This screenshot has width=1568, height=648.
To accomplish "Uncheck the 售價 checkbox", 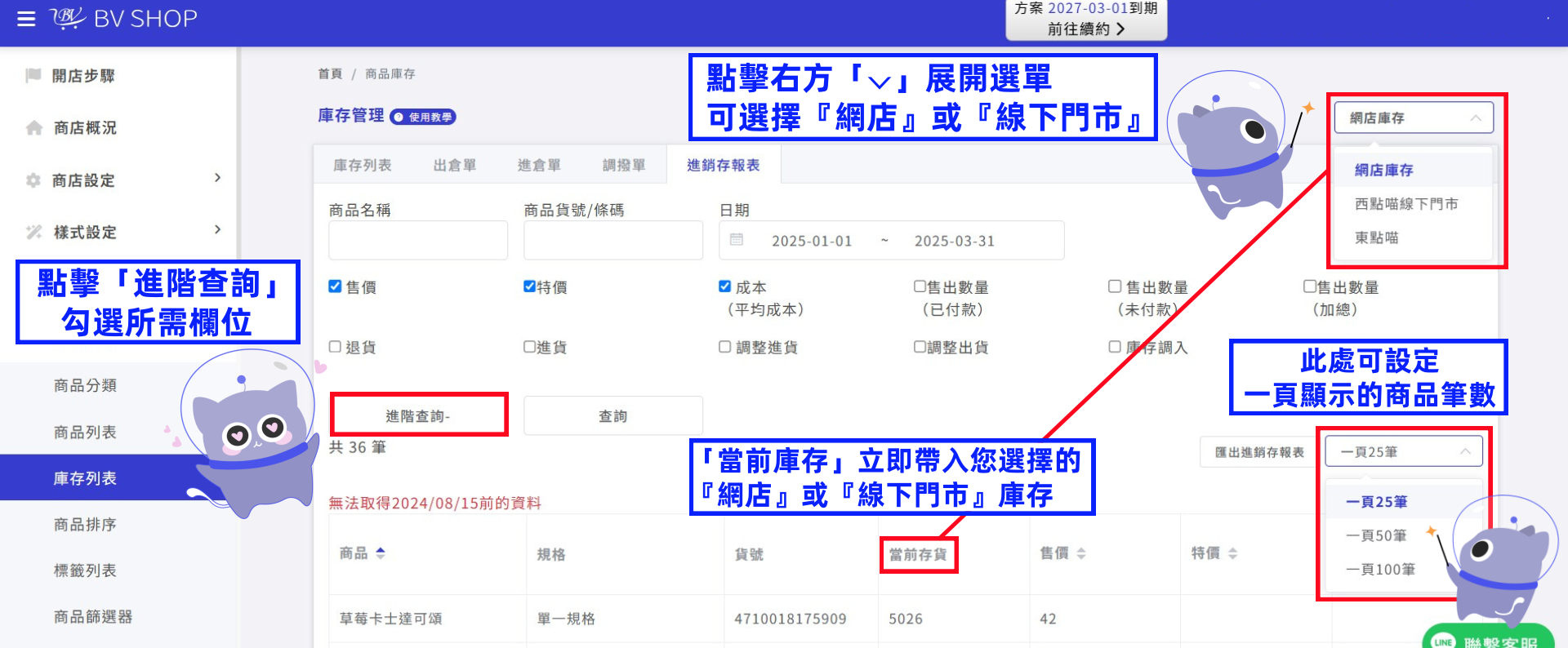I will 335,286.
